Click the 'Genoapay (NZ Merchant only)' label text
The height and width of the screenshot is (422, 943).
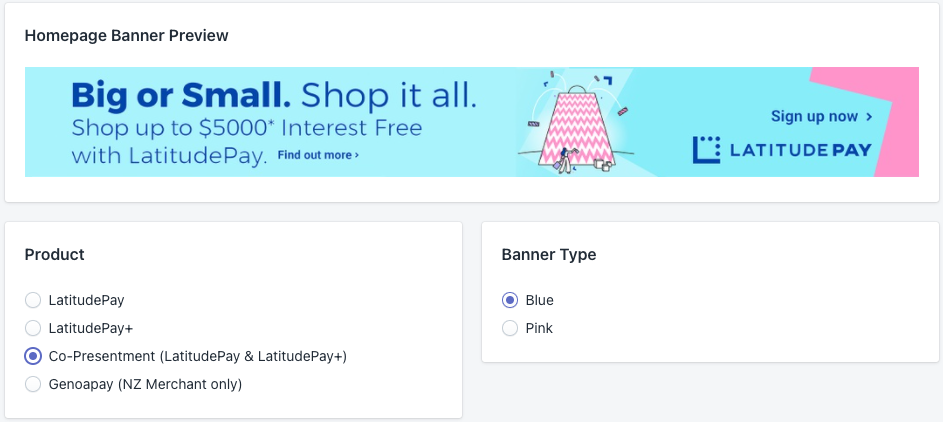pyautogui.click(x=146, y=384)
